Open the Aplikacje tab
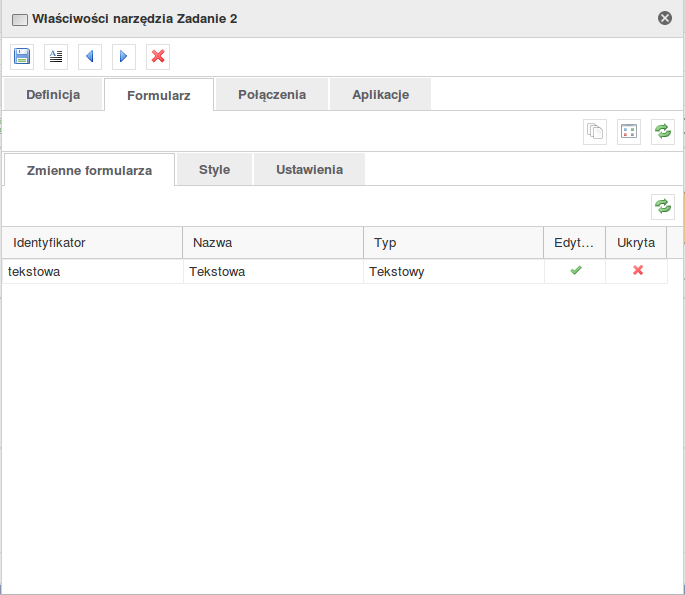 [x=381, y=95]
